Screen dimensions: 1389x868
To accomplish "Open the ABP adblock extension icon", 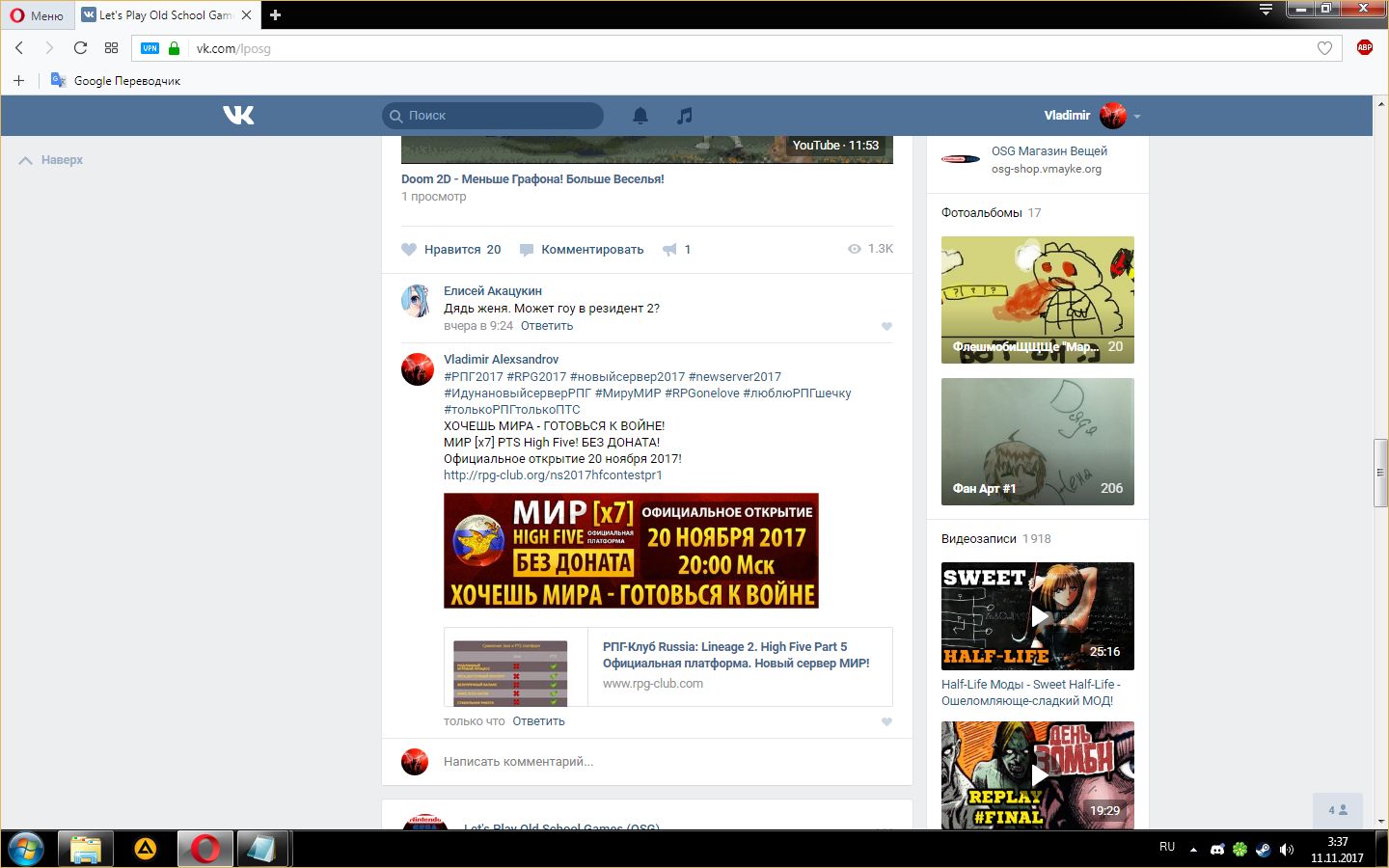I will [x=1364, y=47].
